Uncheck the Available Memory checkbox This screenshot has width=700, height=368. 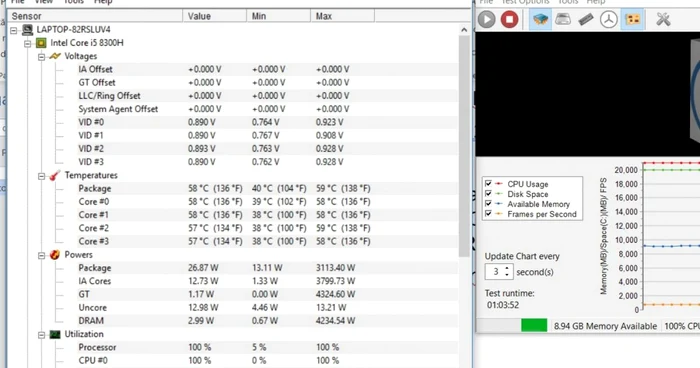tap(488, 204)
